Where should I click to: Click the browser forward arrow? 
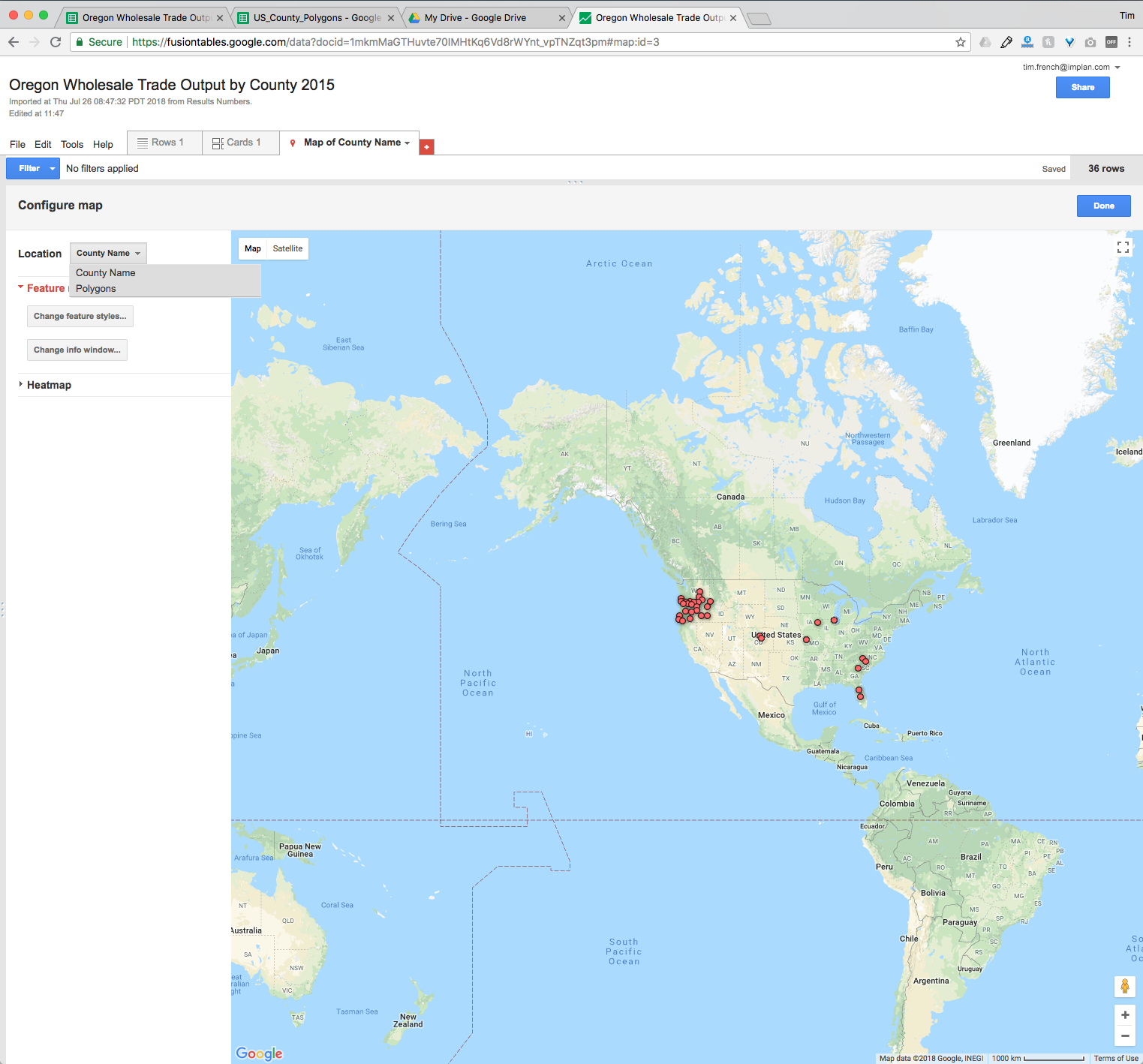coord(35,42)
